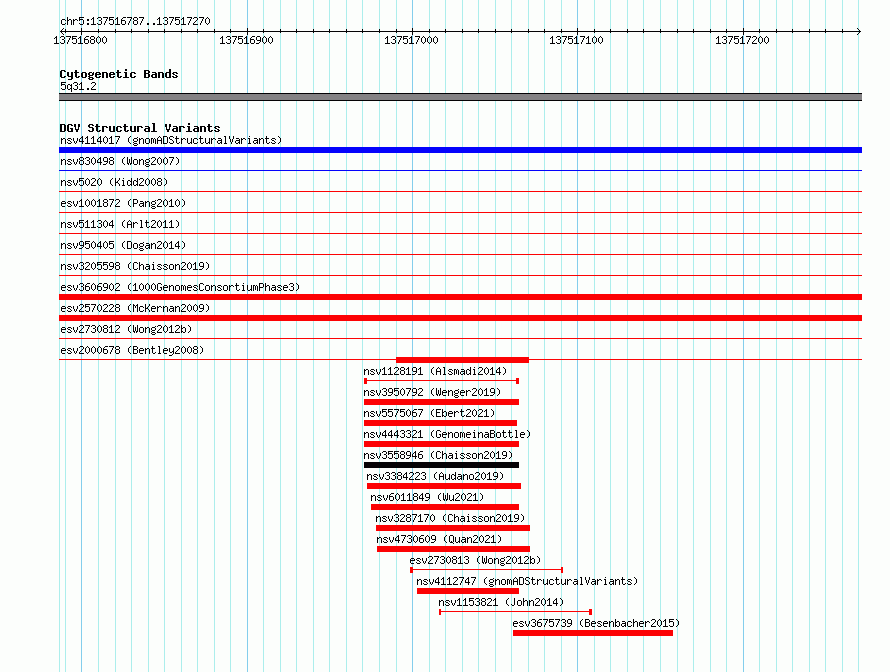This screenshot has width=890, height=672.
Task: Open variant nsv1153821 (John2014)
Action: click(x=501, y=602)
